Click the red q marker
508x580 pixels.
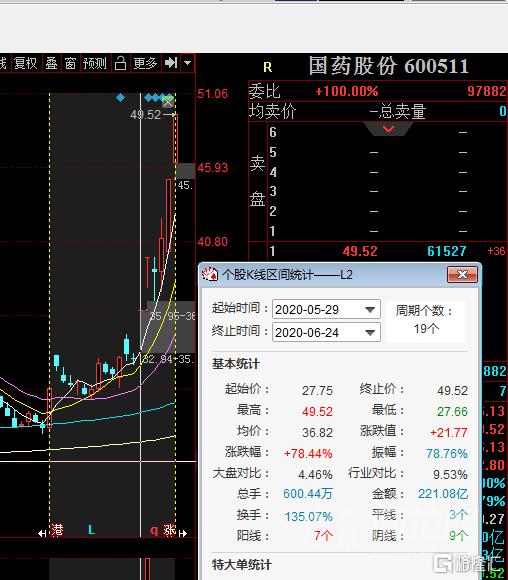click(x=154, y=531)
